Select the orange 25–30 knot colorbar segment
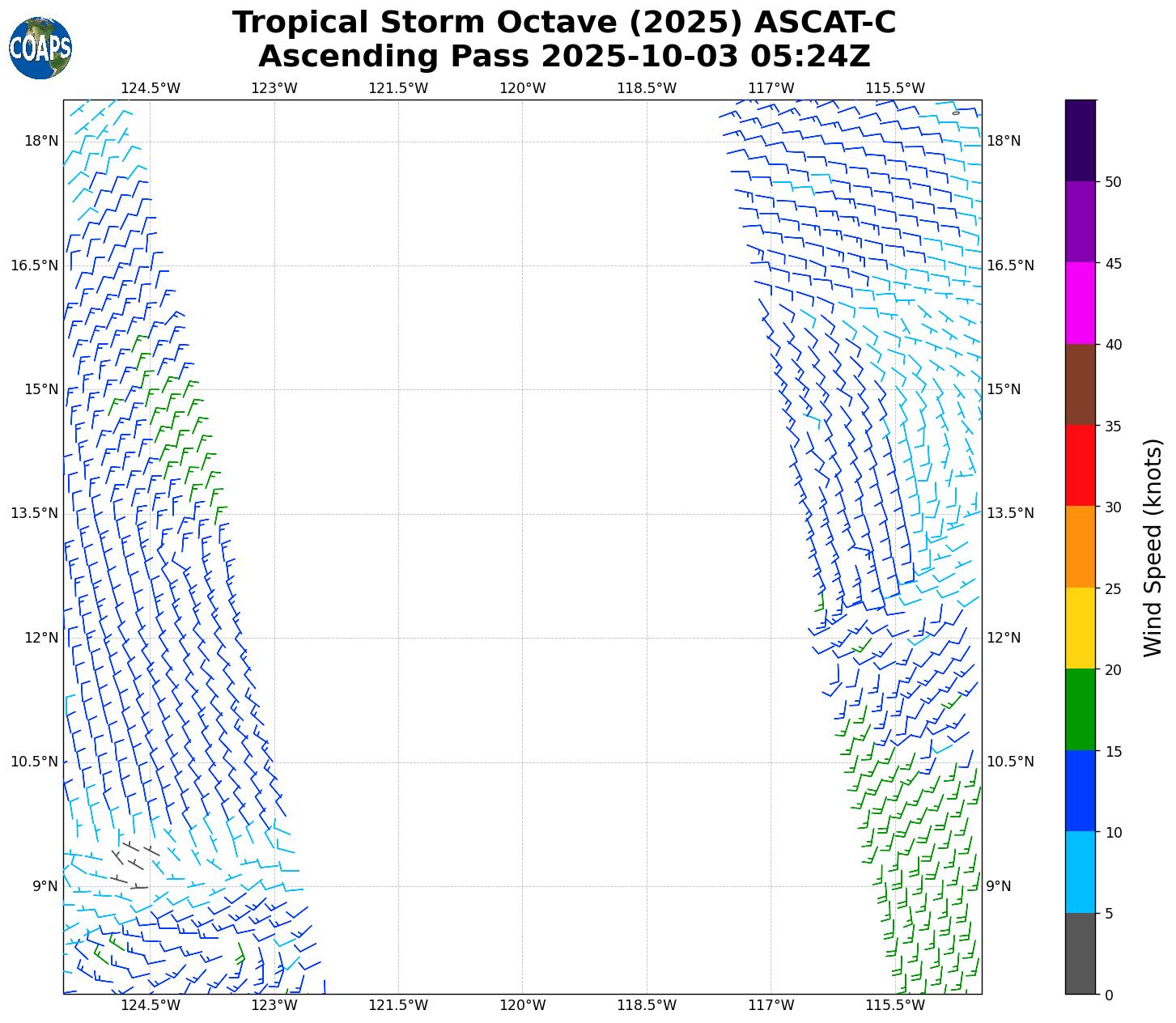1176x1023 pixels. [1080, 546]
